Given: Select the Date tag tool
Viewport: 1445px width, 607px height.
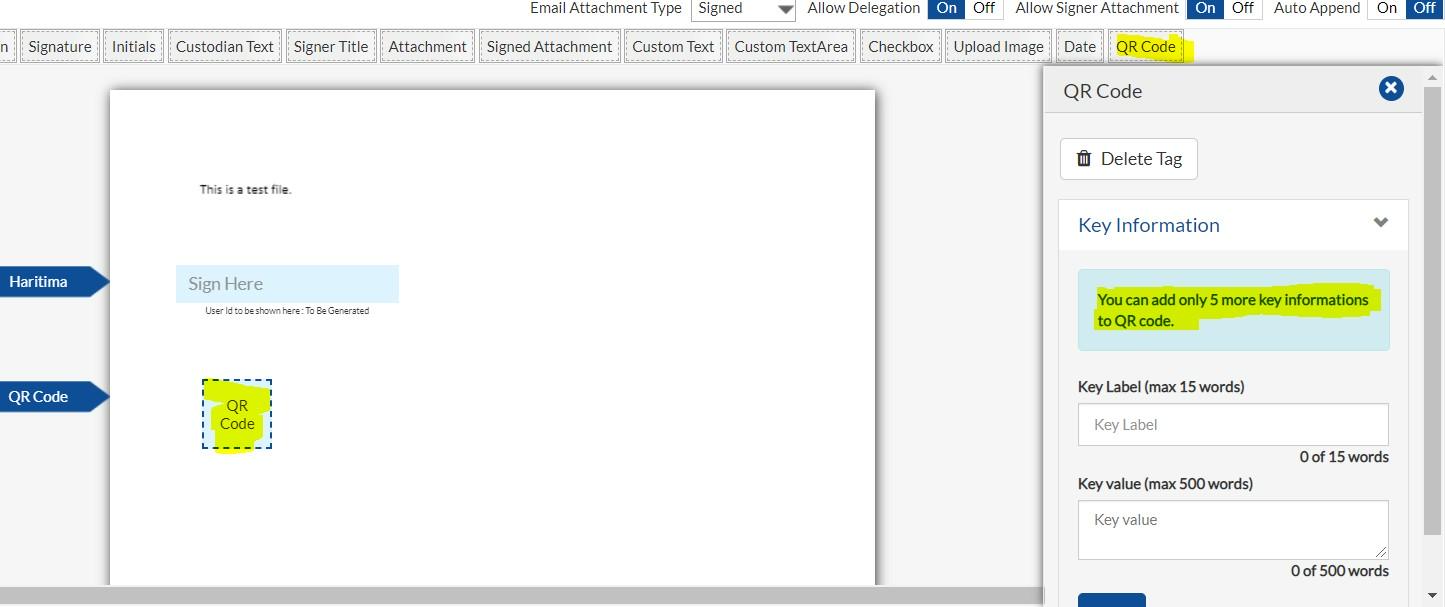Looking at the screenshot, I should pyautogui.click(x=1080, y=46).
